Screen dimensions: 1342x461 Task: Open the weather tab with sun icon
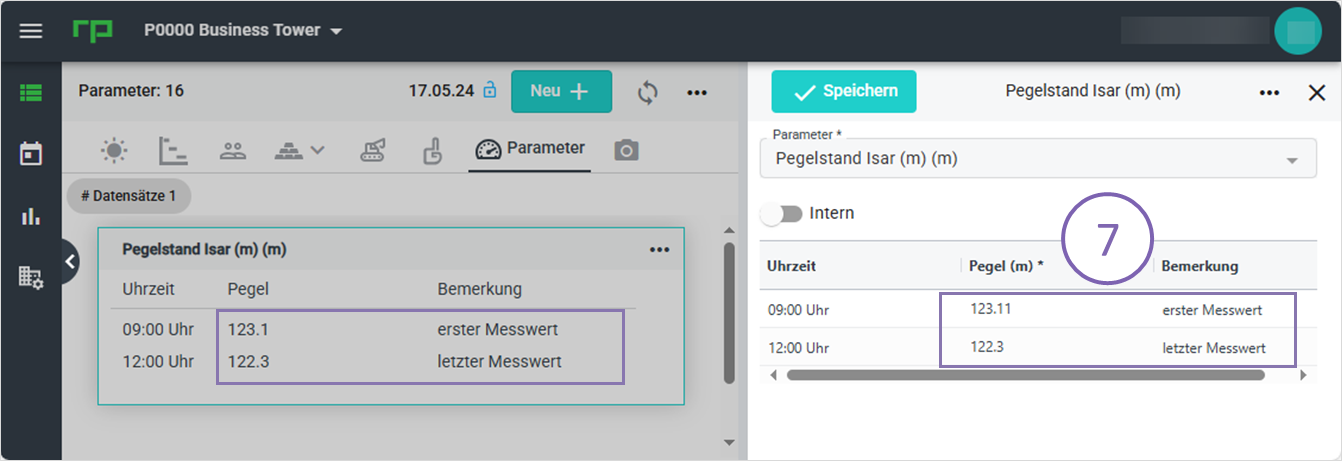(x=114, y=151)
